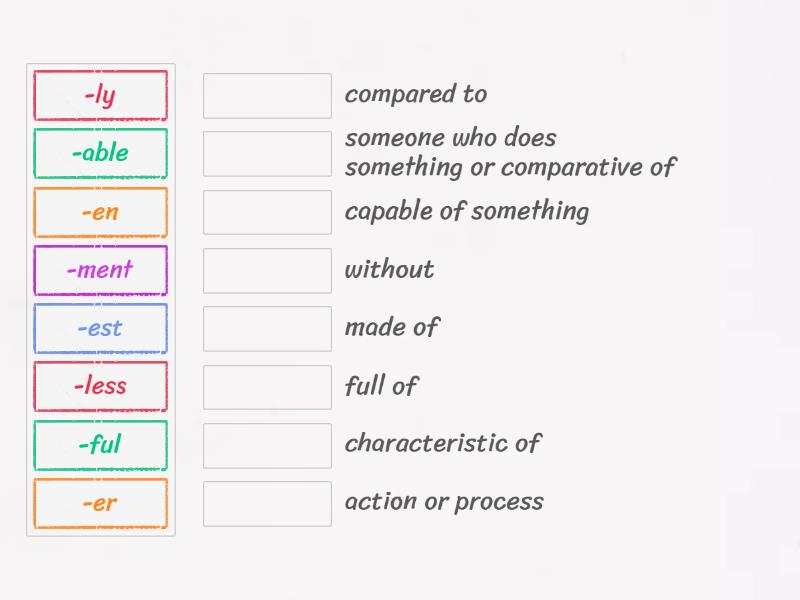This screenshot has height=600, width=800.
Task: Click the 'compared to' definition text
Action: 416,95
